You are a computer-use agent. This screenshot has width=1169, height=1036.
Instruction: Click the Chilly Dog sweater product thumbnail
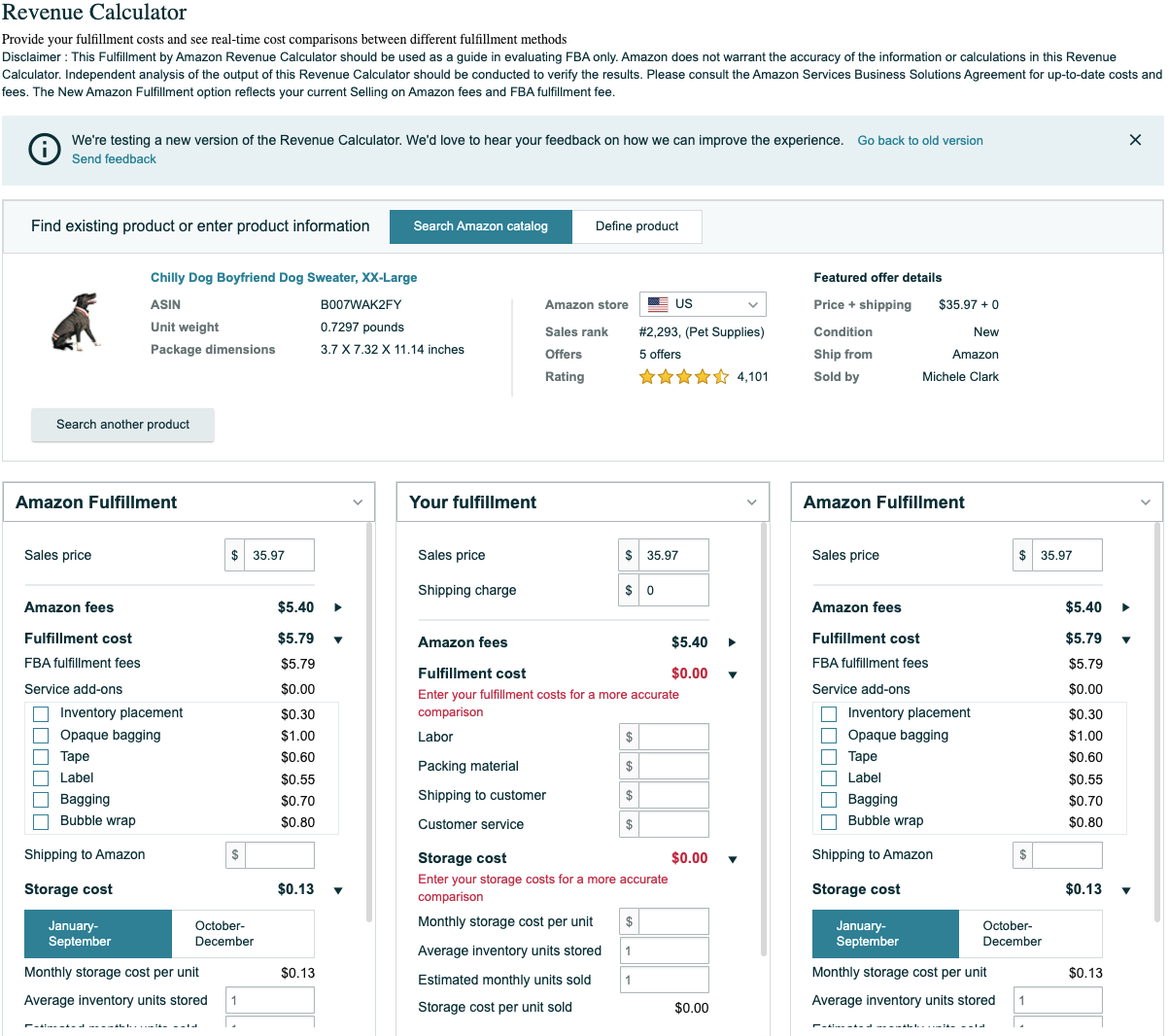(76, 322)
